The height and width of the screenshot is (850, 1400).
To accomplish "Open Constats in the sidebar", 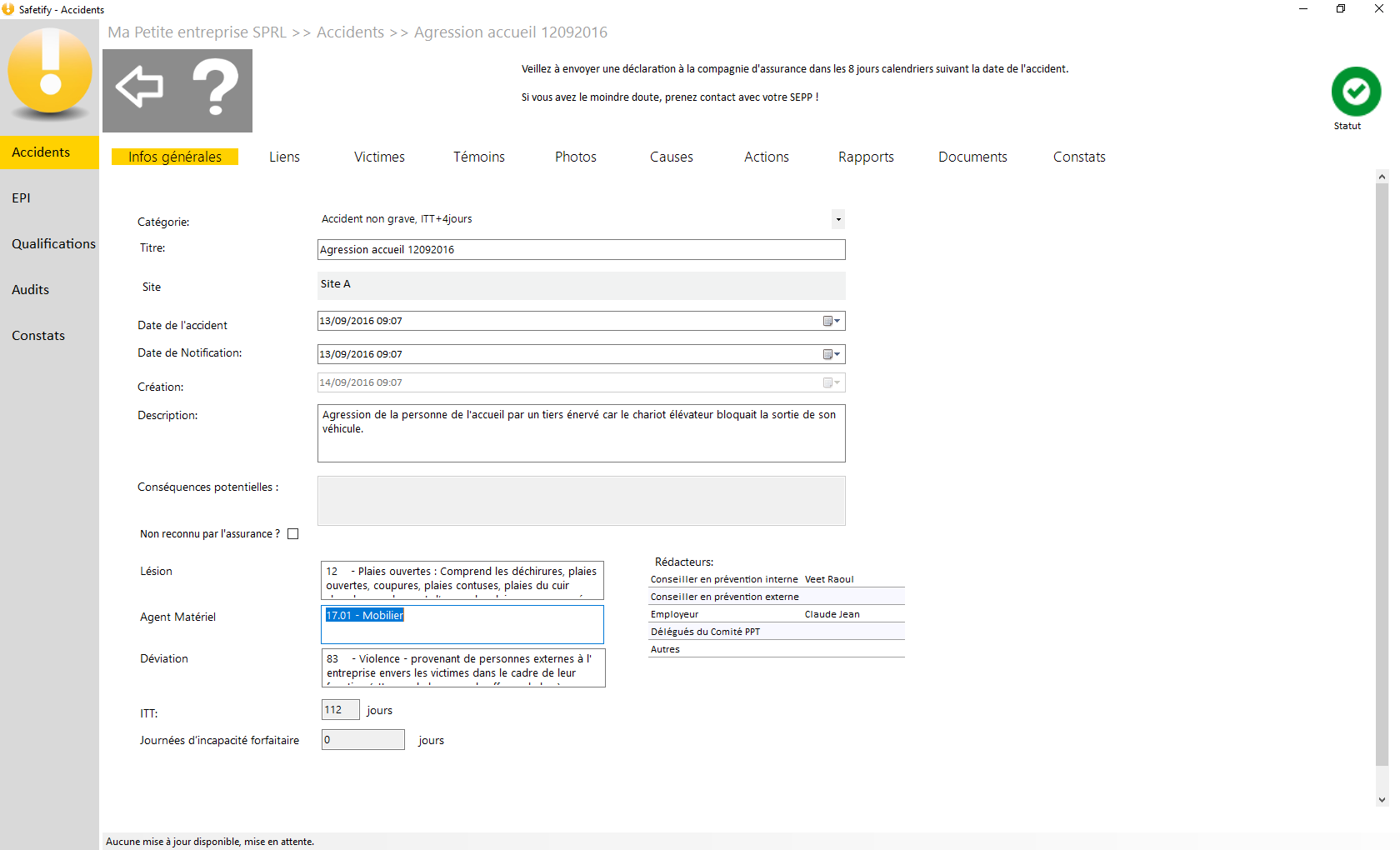I will [x=49, y=336].
